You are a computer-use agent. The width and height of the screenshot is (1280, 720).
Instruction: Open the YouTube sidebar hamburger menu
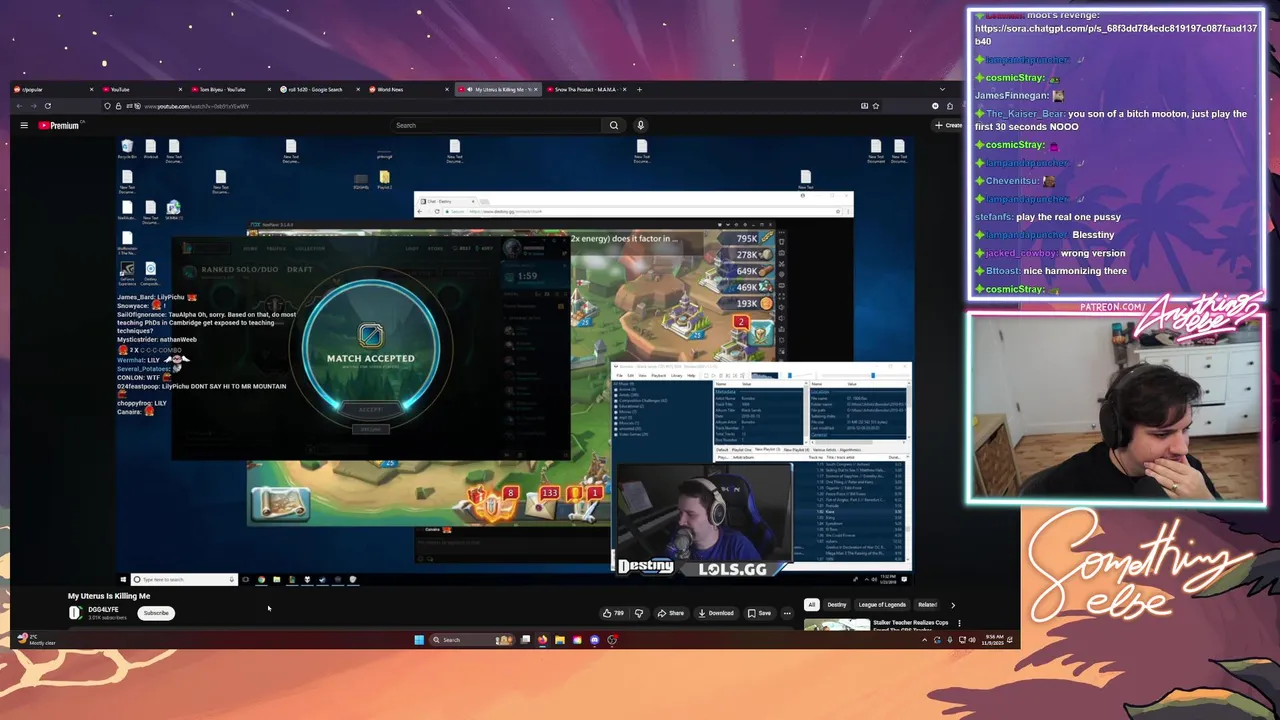pyautogui.click(x=24, y=125)
